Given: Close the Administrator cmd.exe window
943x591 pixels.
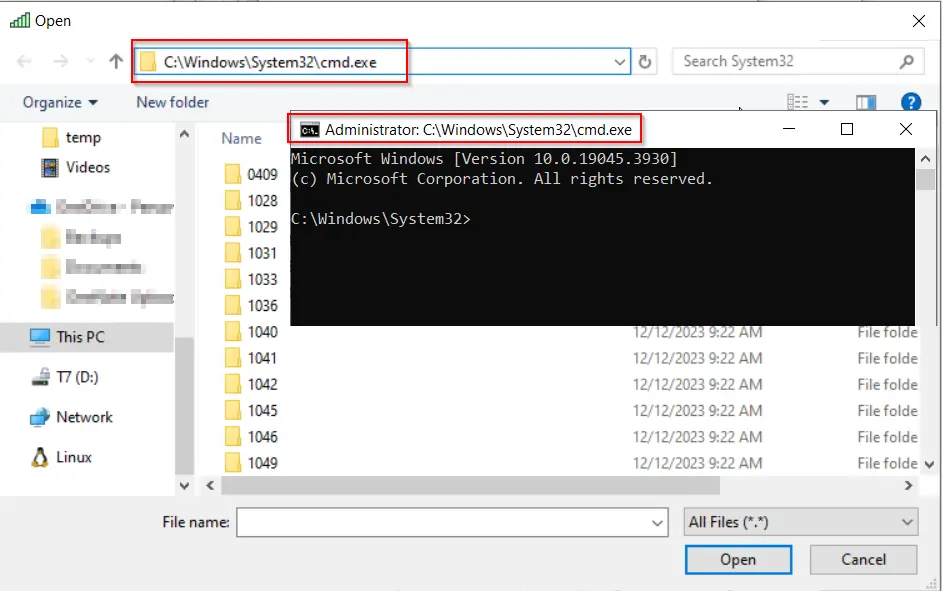Looking at the screenshot, I should (x=906, y=129).
